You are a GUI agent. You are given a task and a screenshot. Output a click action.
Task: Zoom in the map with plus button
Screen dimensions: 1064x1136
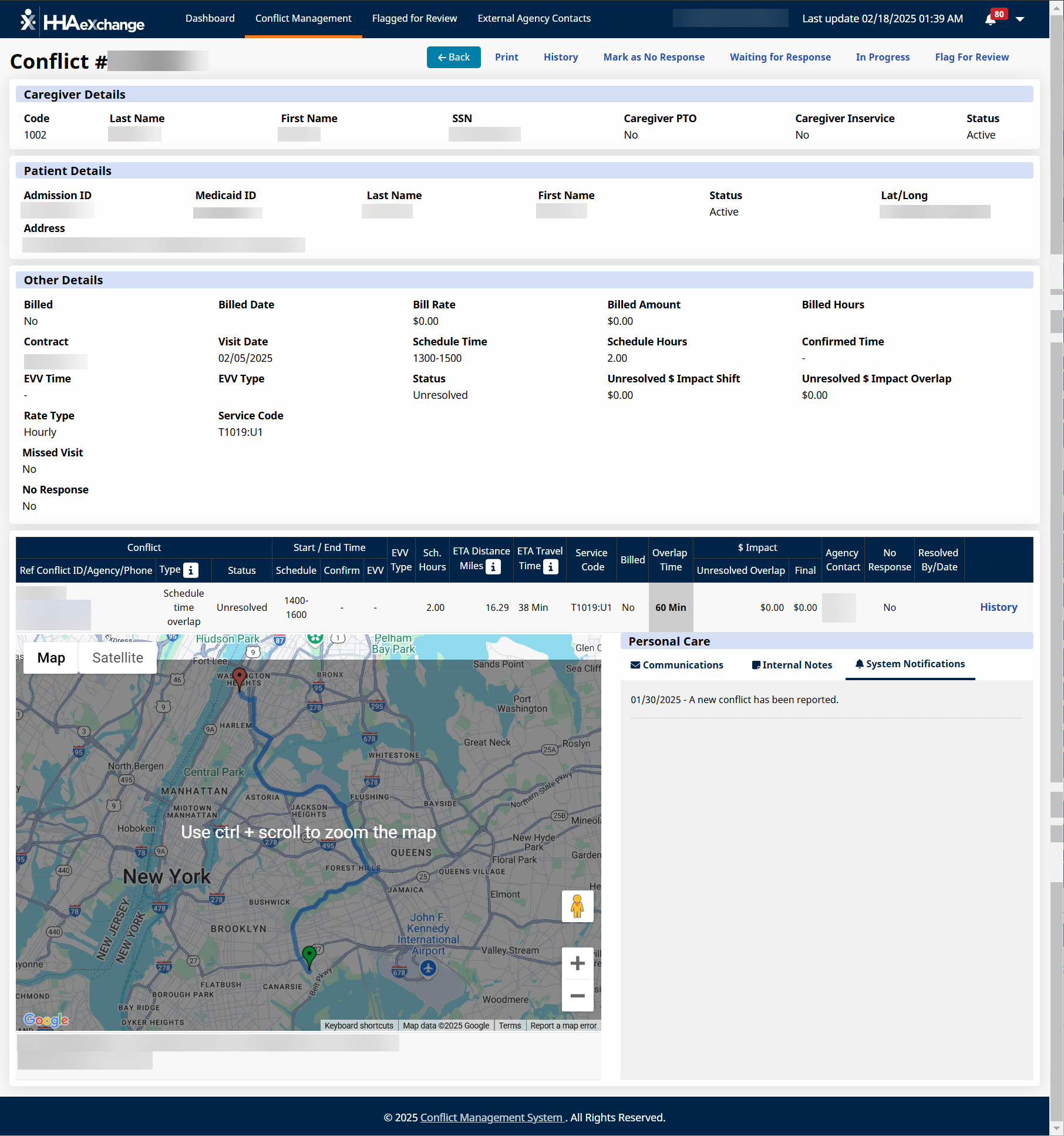[577, 963]
